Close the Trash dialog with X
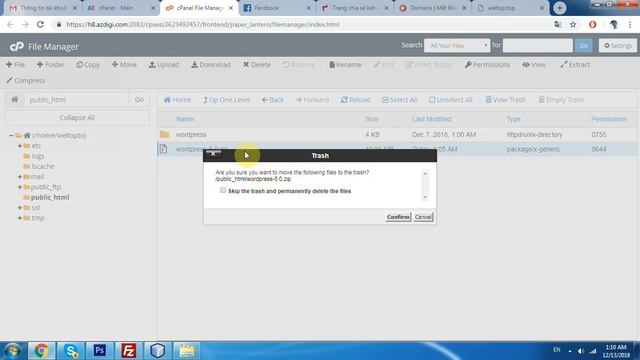This screenshot has height=360, width=640. click(x=213, y=154)
